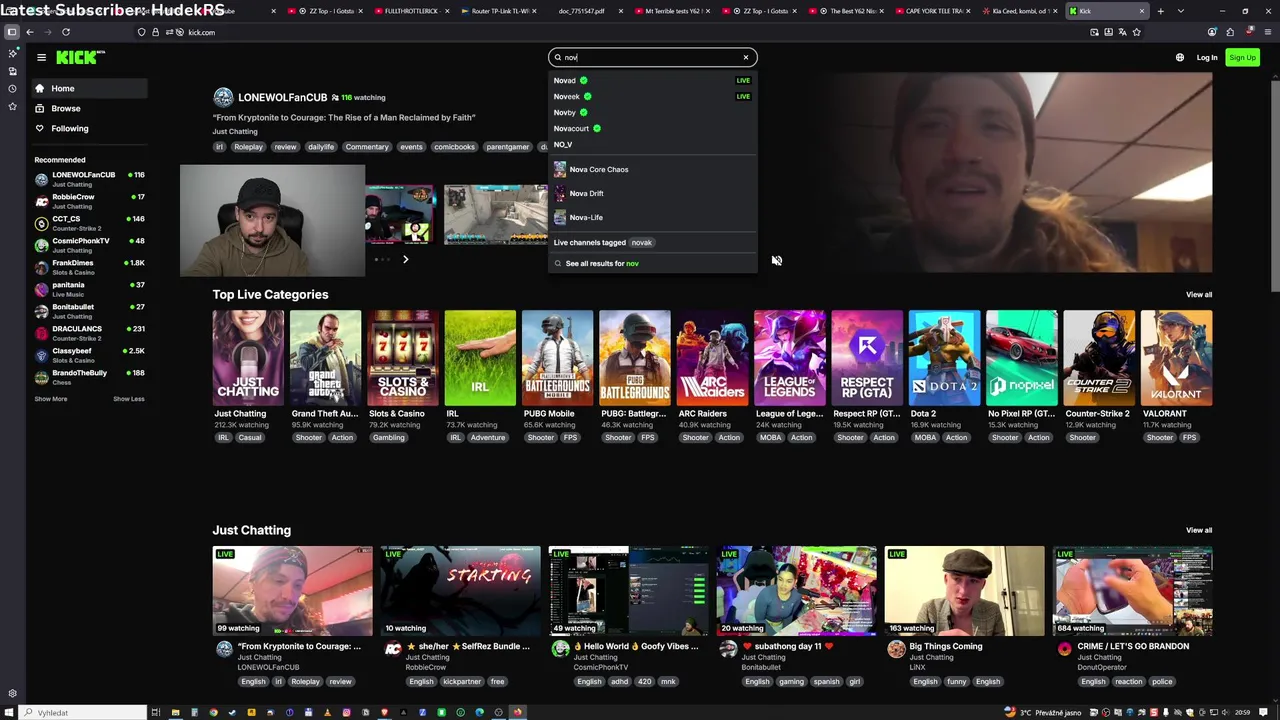Open recommended channel CosmicPhonkTV
Screen dimensions: 1280x720
click(x=89, y=245)
